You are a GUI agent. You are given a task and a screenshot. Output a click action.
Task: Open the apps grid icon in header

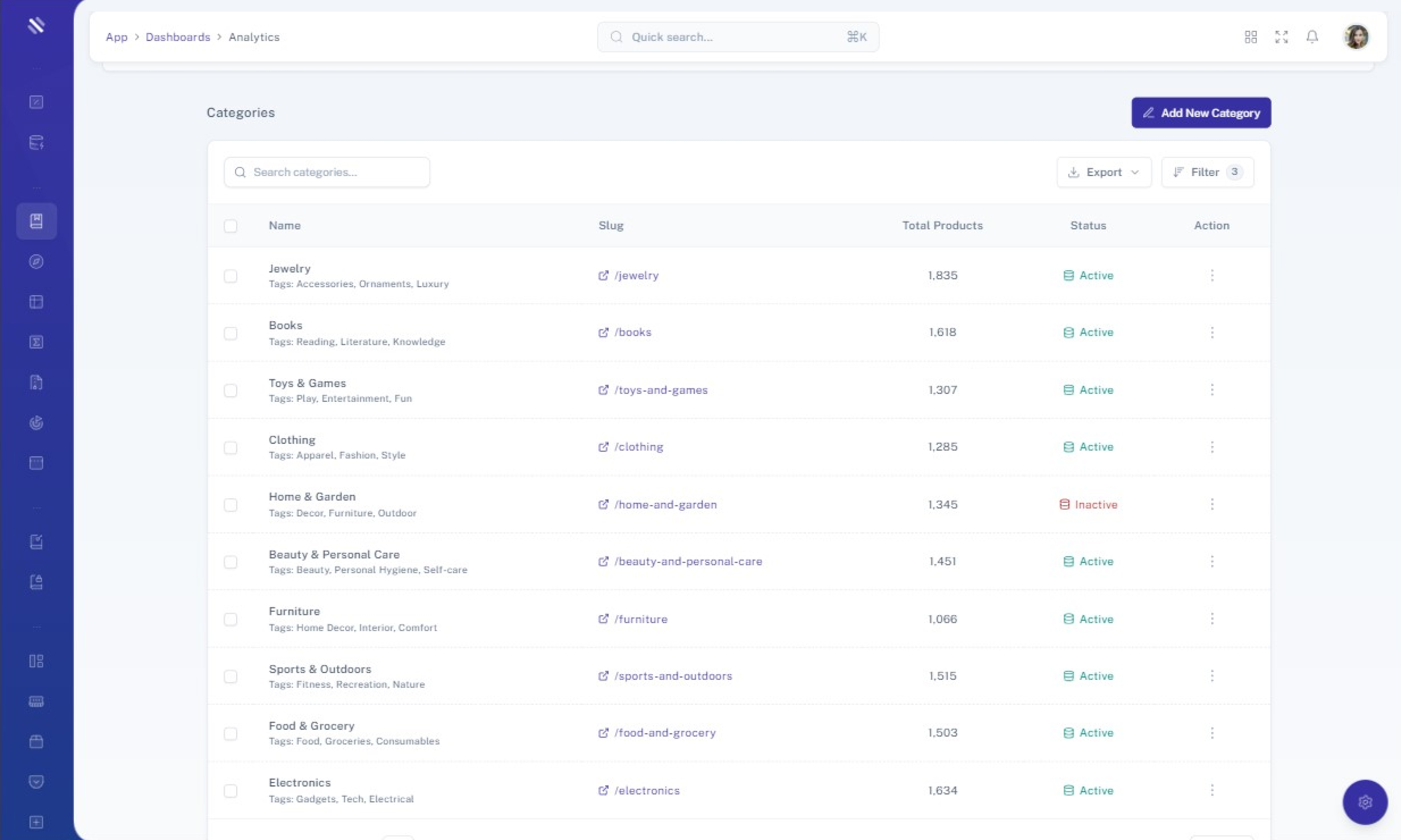(x=1251, y=37)
